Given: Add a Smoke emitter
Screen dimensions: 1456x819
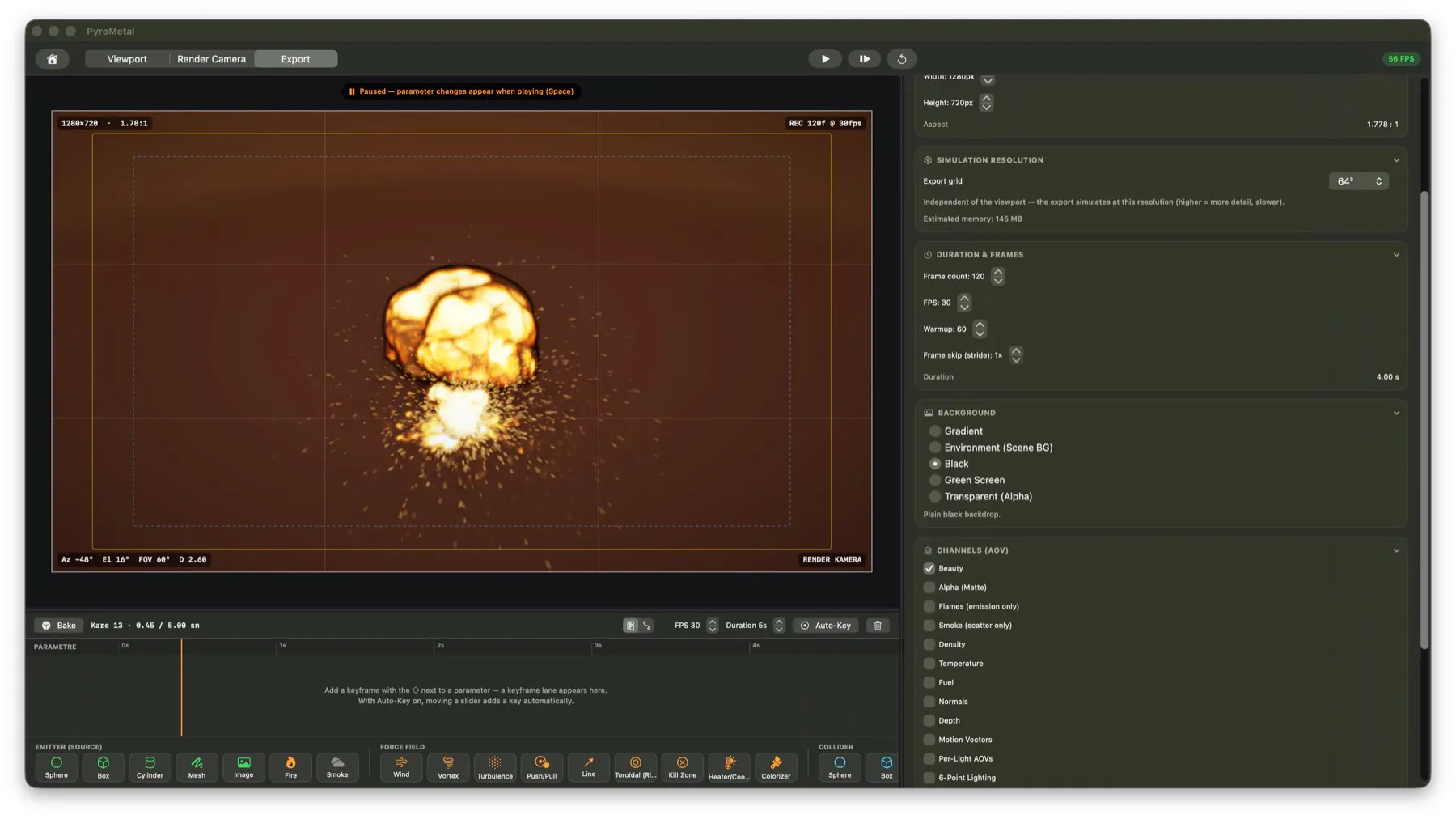Looking at the screenshot, I should click(337, 767).
